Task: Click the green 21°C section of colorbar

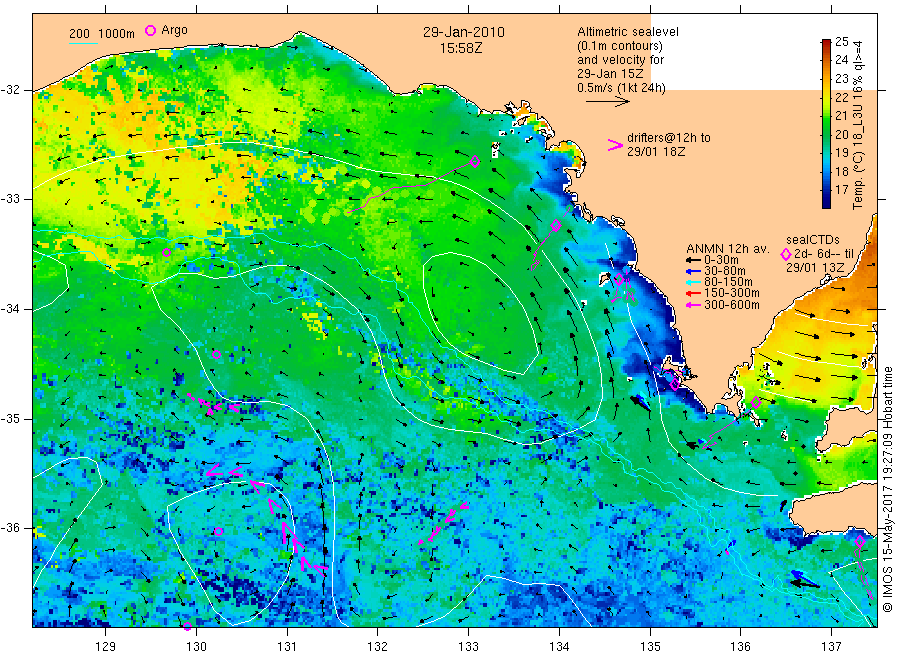Action: [x=826, y=116]
